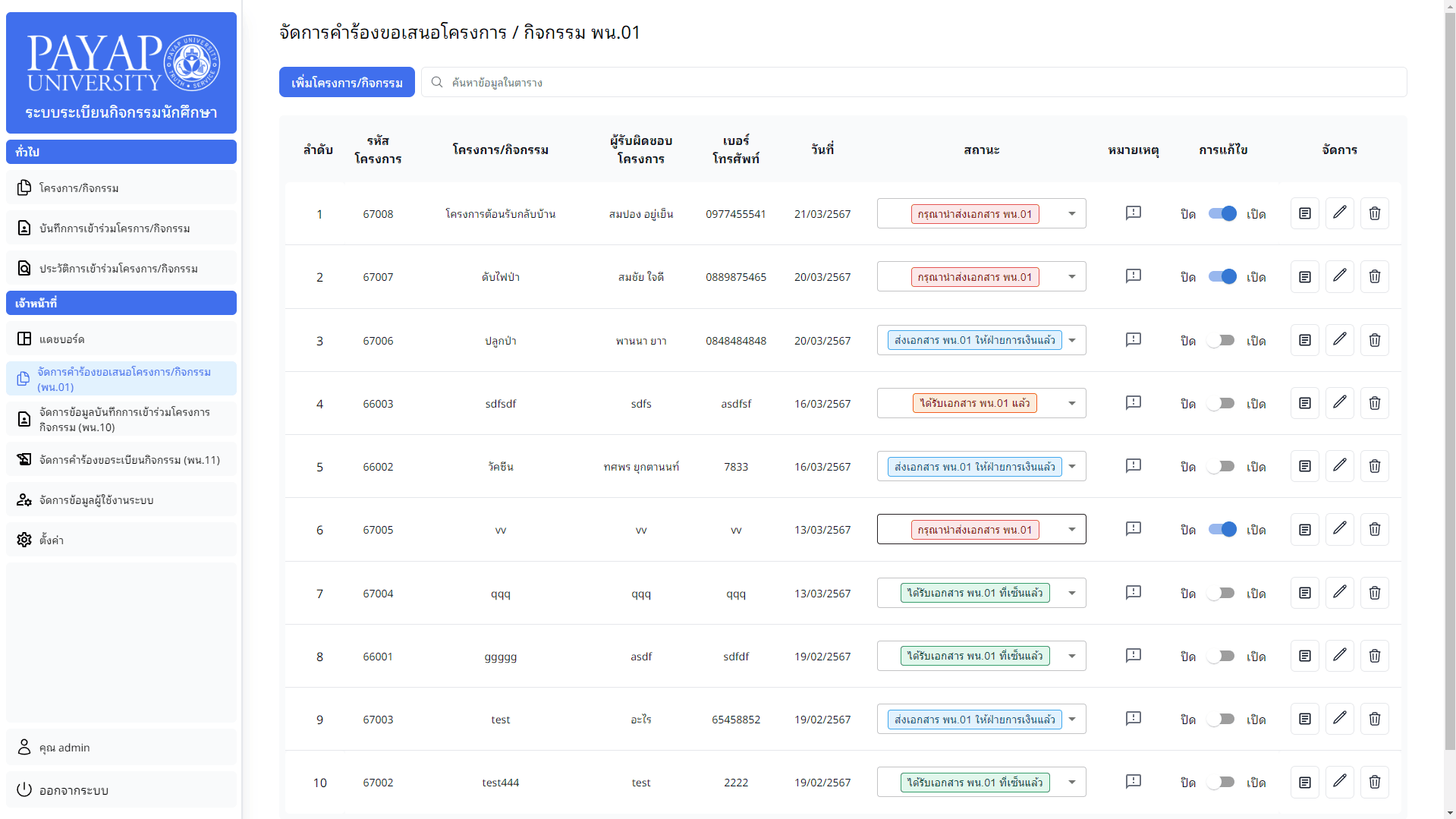Image resolution: width=1456 pixels, height=819 pixels.
Task: Delete project 67002 with trash icon
Action: (x=1375, y=782)
